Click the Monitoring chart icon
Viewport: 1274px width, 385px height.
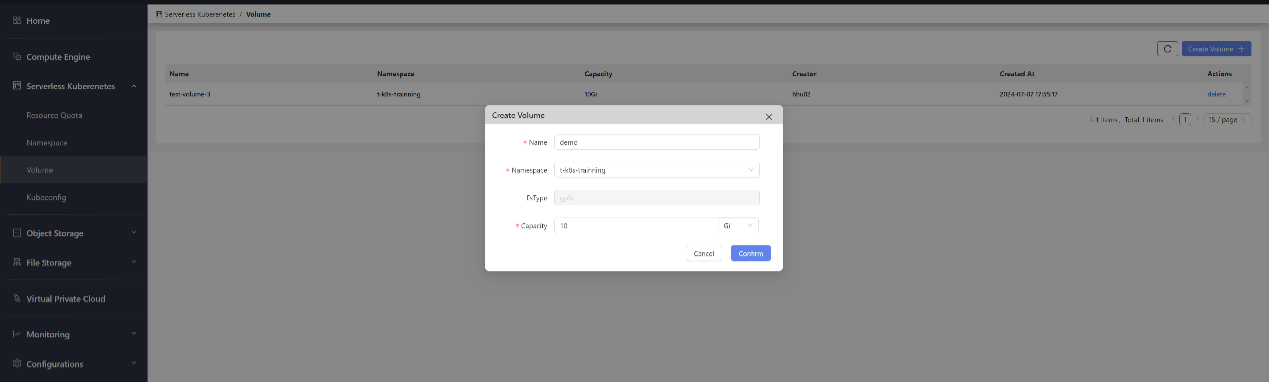coord(17,334)
